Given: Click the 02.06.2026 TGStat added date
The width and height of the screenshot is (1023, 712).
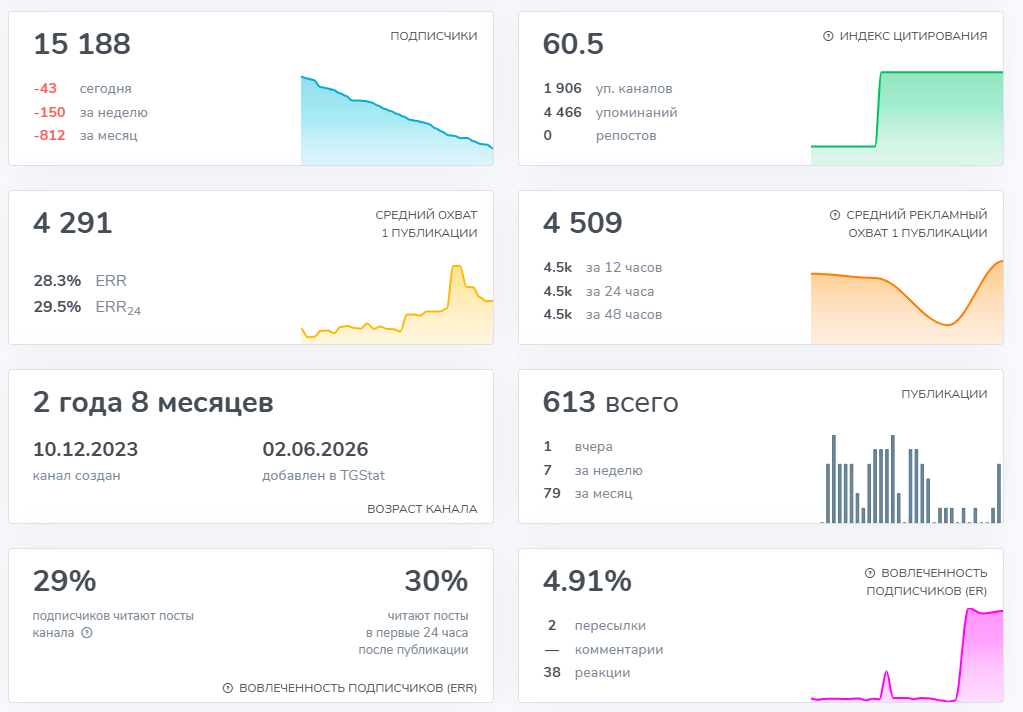Looking at the screenshot, I should (315, 449).
